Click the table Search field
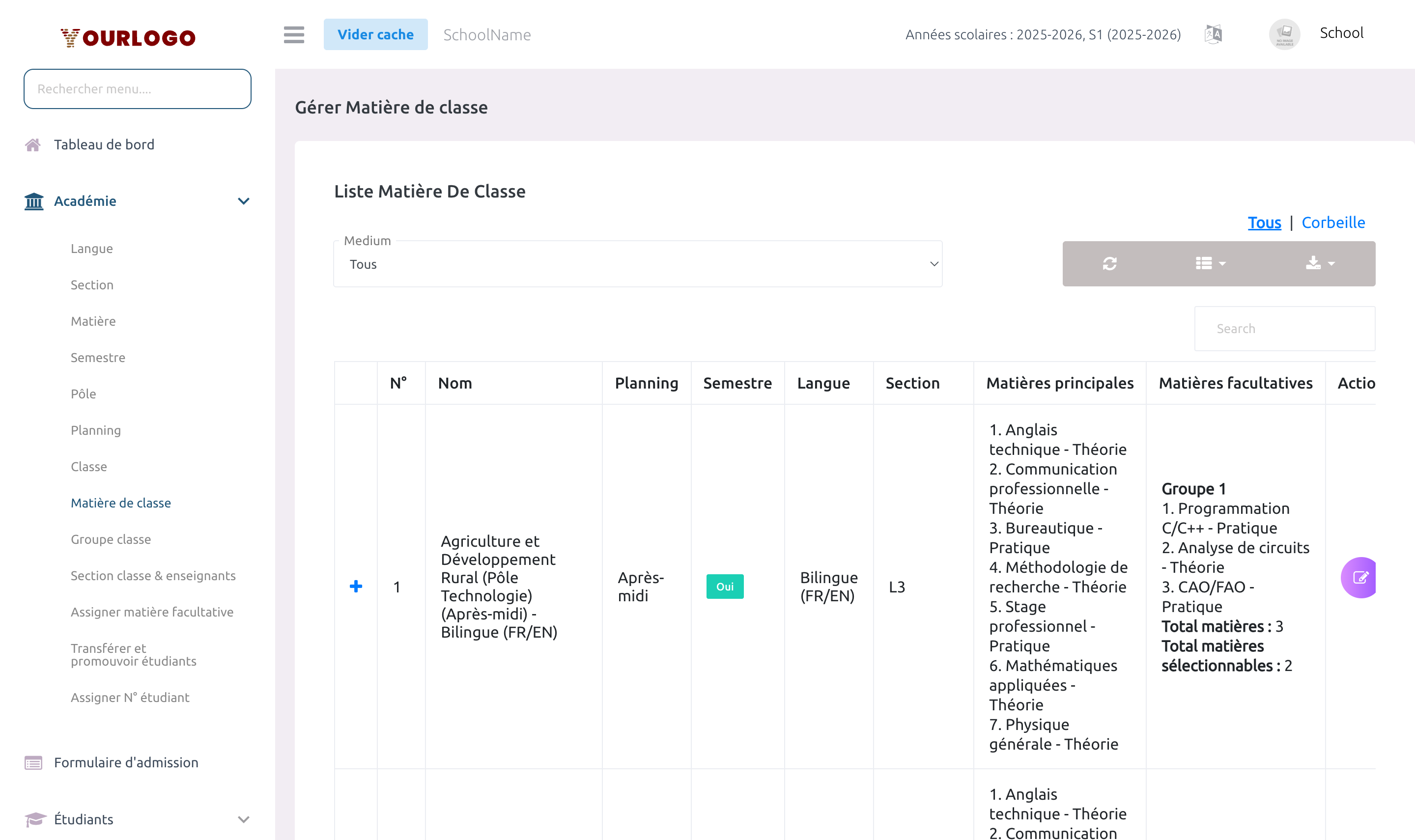 coord(1284,329)
